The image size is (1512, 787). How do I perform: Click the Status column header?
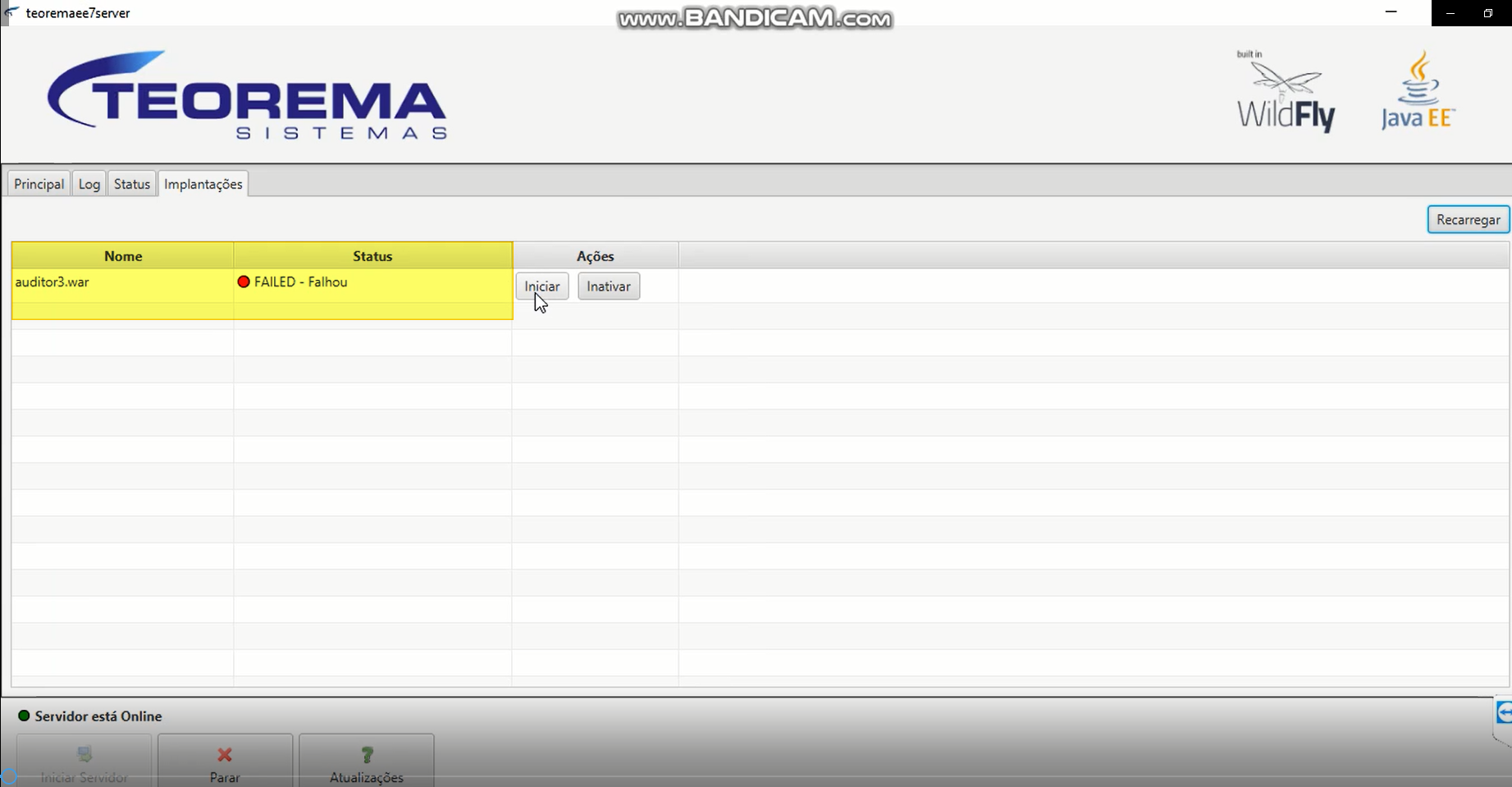(372, 256)
